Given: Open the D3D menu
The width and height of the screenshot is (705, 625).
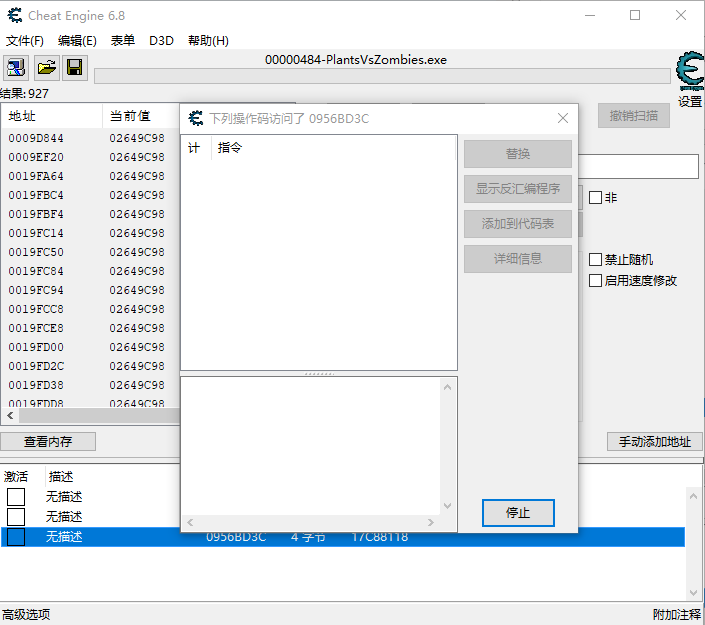Looking at the screenshot, I should point(161,41).
